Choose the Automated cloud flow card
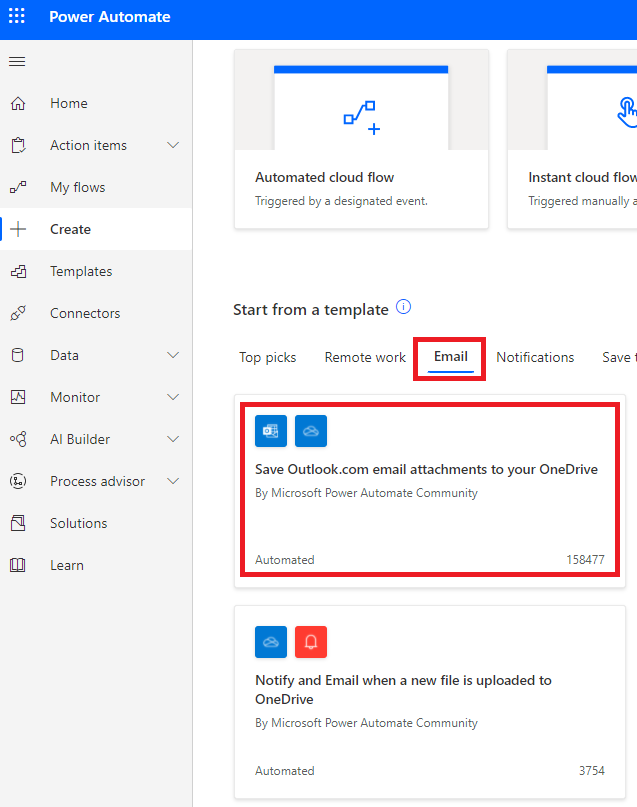637x807 pixels. point(361,139)
